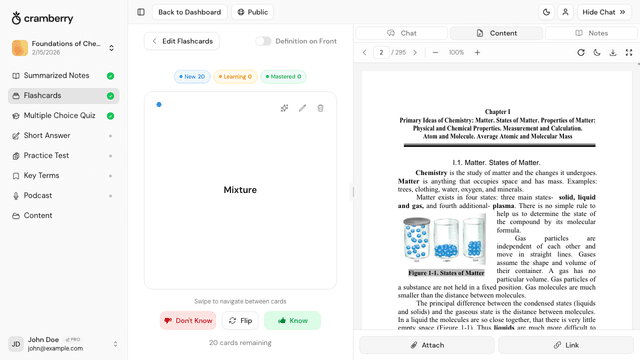The height and width of the screenshot is (360, 640).
Task: Click the Cramberry logo
Action: click(x=42, y=18)
